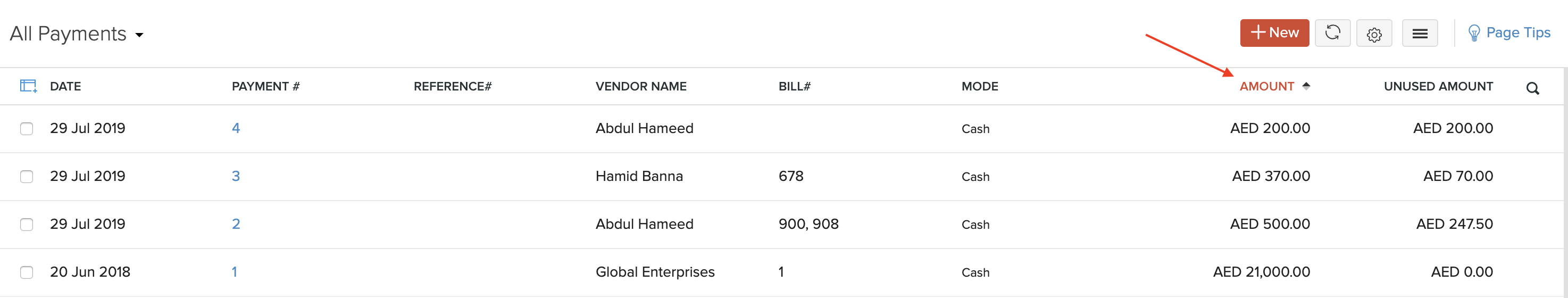Sort by the Payment # column header
1568x298 pixels.
pos(265,87)
